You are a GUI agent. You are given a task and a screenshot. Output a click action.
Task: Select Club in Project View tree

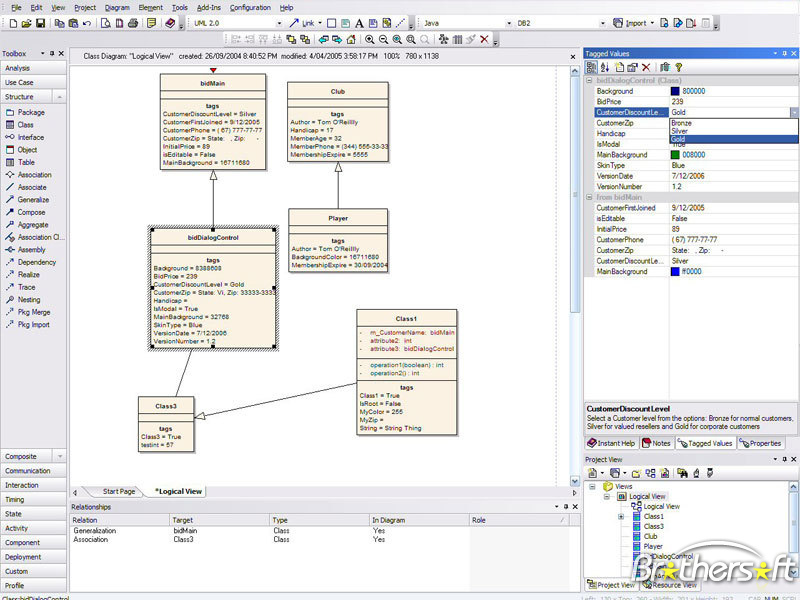click(x=650, y=537)
